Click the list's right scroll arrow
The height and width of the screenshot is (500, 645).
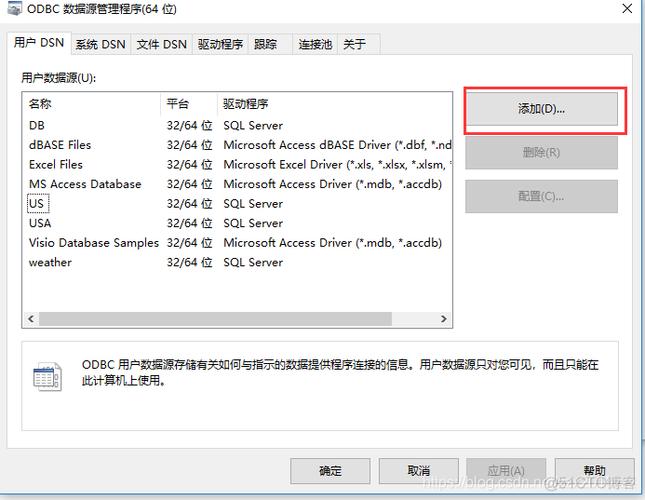(443, 319)
